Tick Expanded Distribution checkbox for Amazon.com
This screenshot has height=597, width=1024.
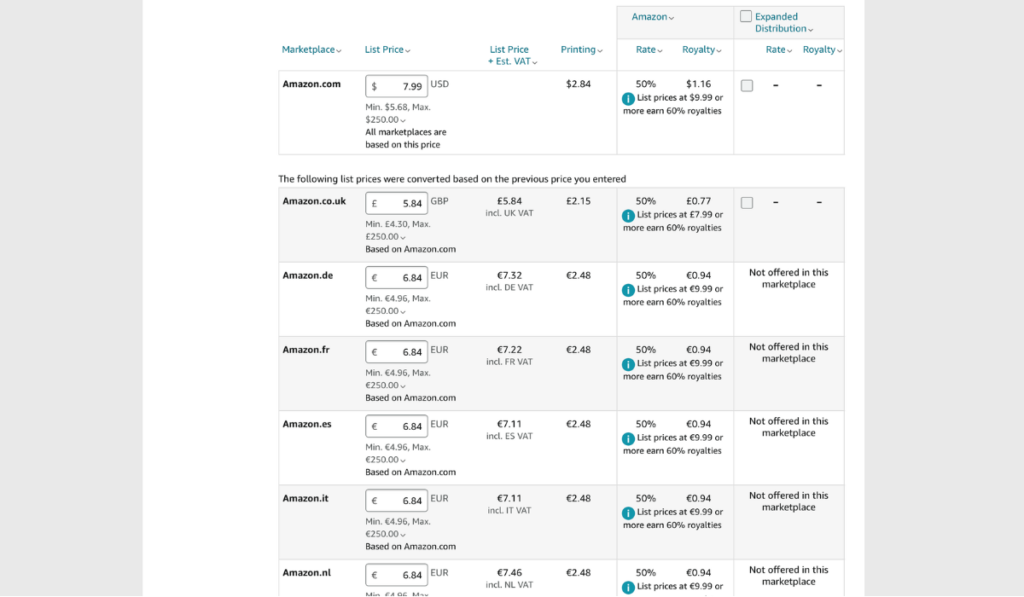click(x=747, y=86)
